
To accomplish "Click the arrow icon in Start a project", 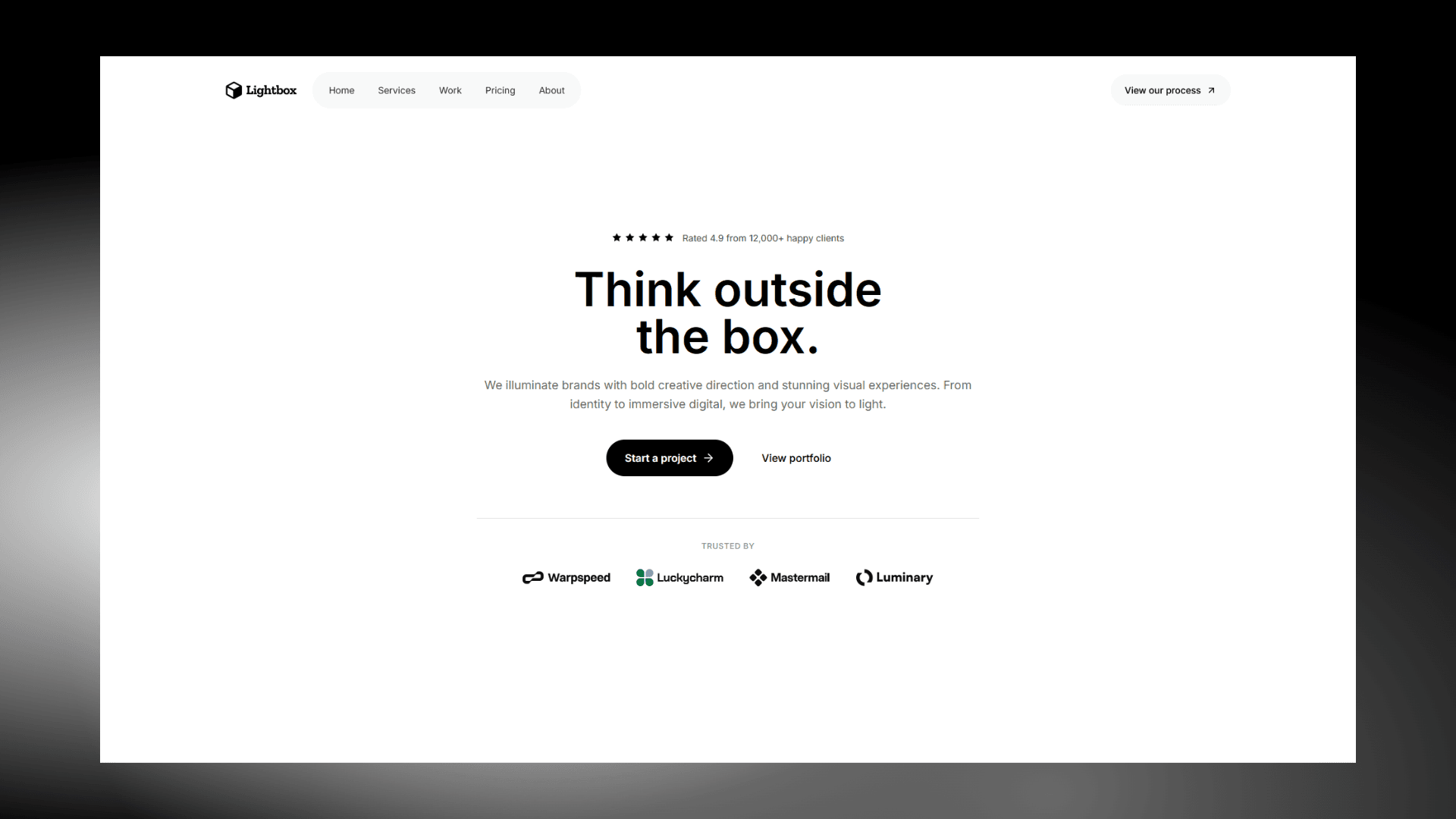I will coord(709,458).
